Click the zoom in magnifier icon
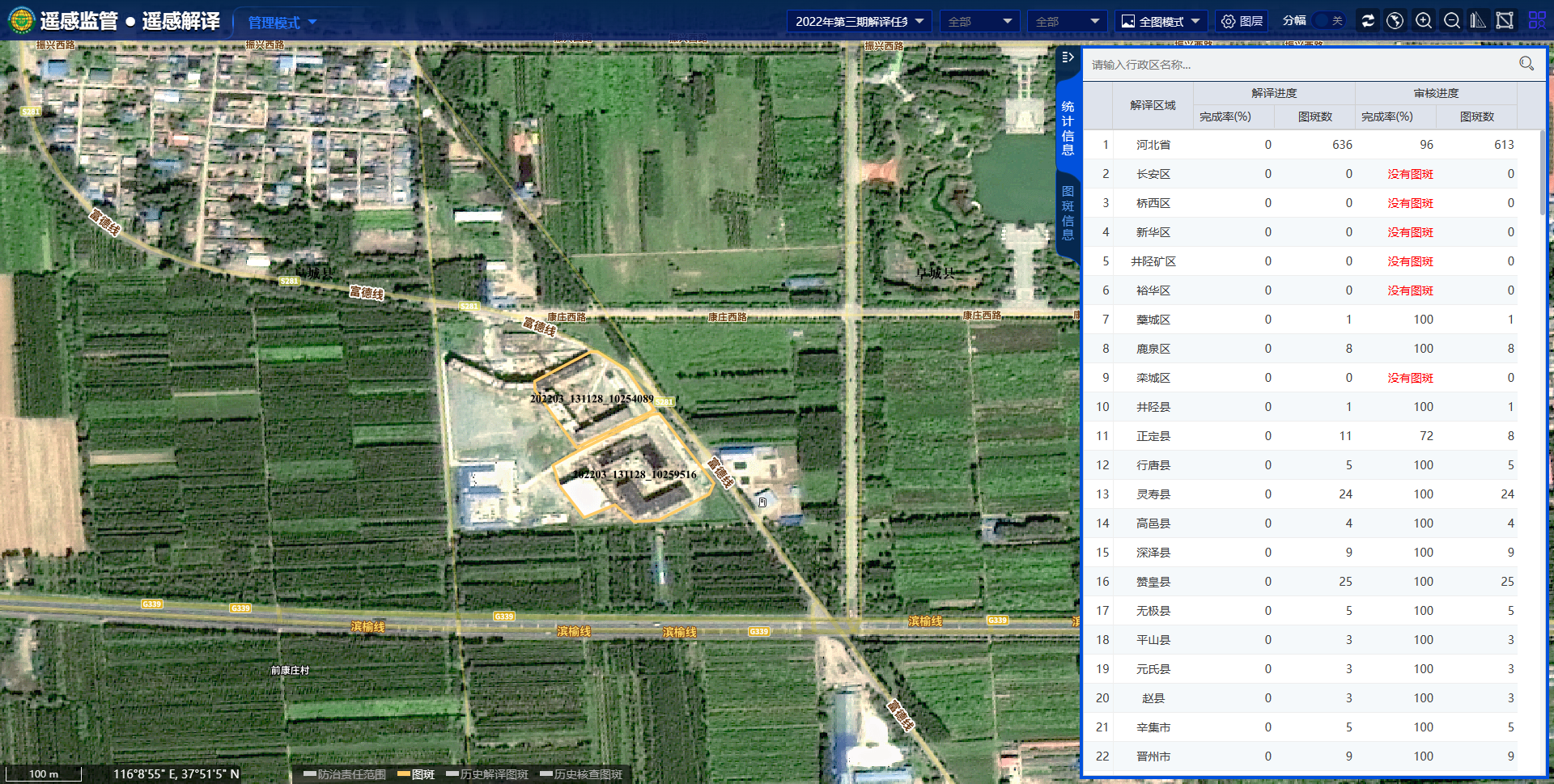The image size is (1554, 784). (x=1423, y=21)
